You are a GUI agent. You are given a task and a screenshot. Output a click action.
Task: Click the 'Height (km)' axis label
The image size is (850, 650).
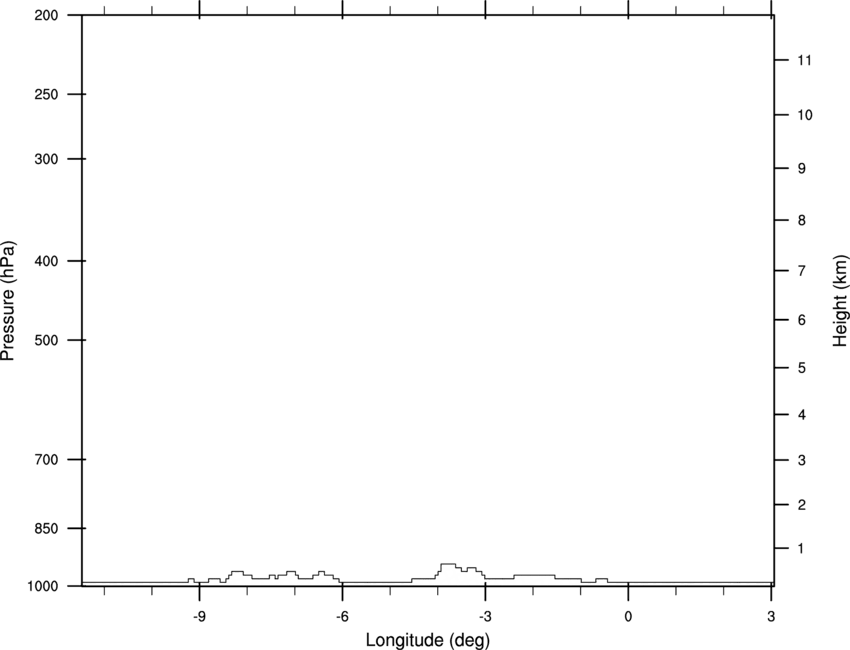click(x=840, y=300)
